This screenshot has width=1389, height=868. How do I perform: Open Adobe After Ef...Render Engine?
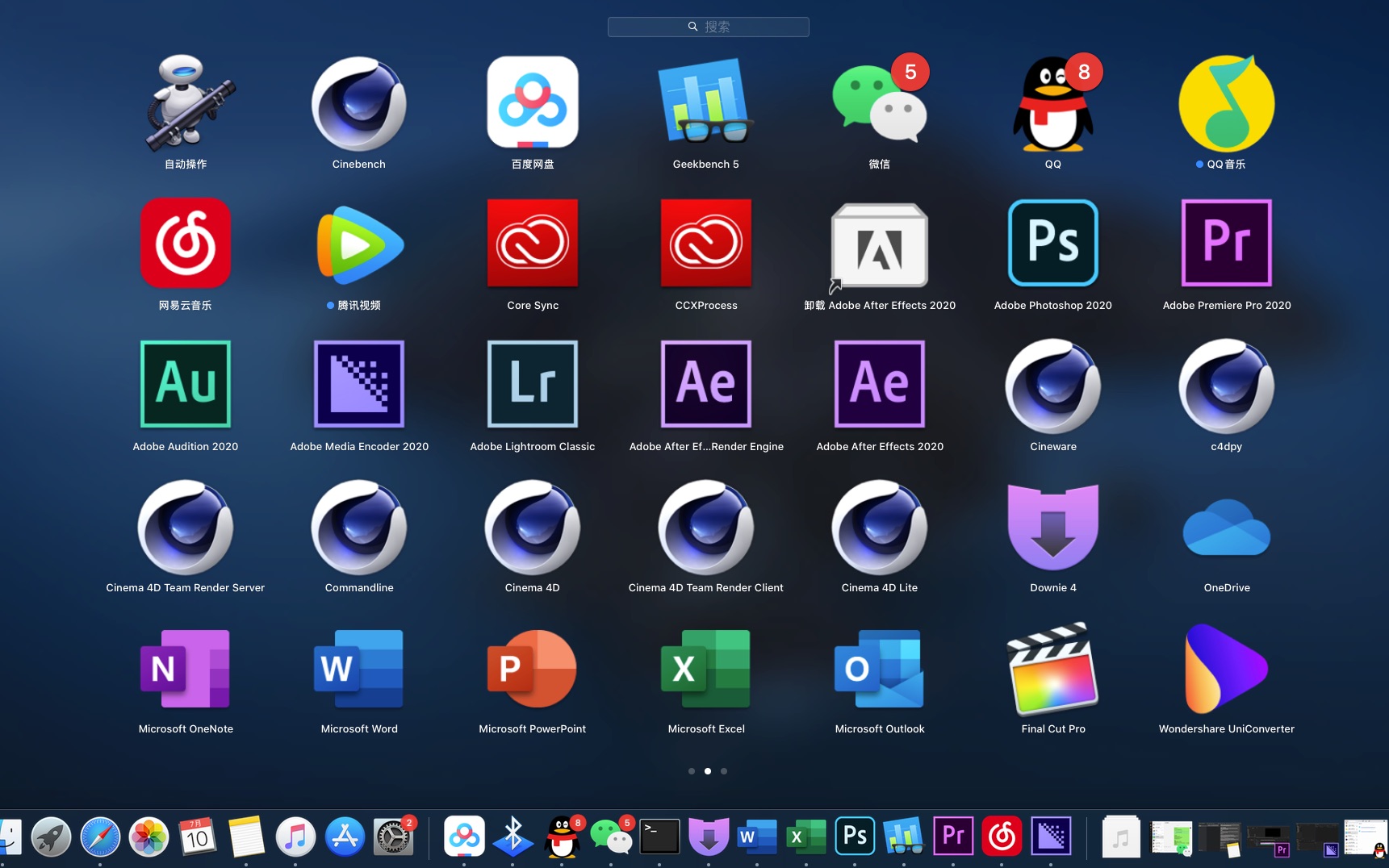tap(706, 384)
